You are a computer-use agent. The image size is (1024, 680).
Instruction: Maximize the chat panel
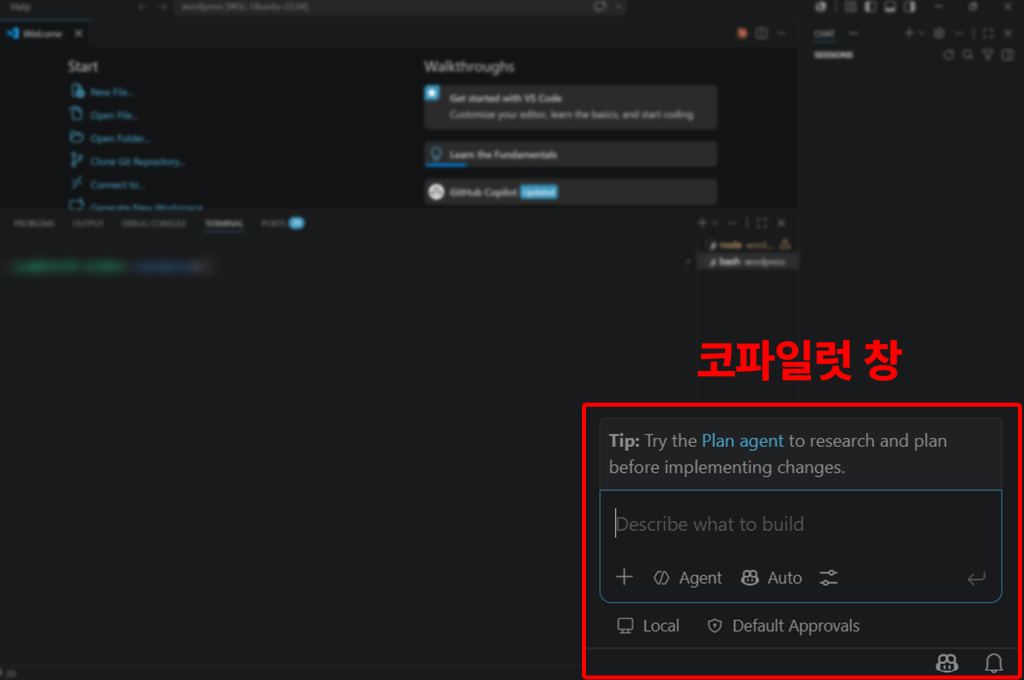pos(988,33)
